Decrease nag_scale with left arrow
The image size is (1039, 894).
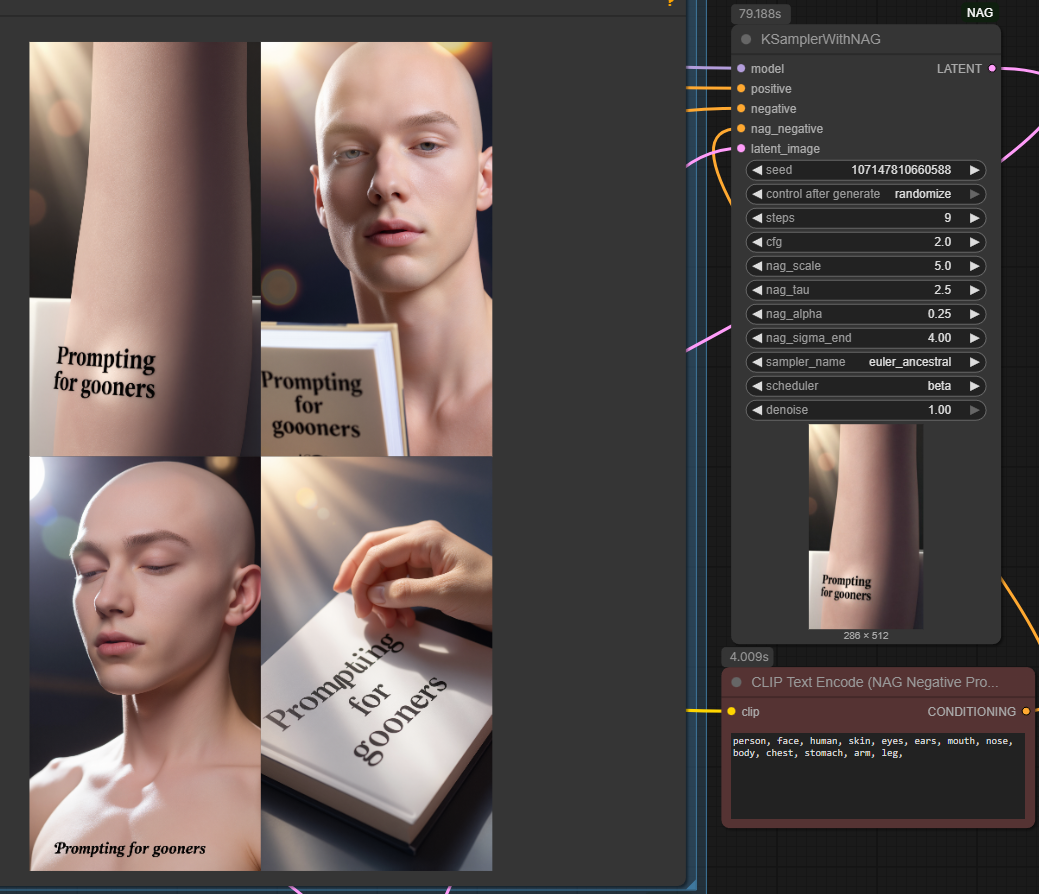(757, 266)
